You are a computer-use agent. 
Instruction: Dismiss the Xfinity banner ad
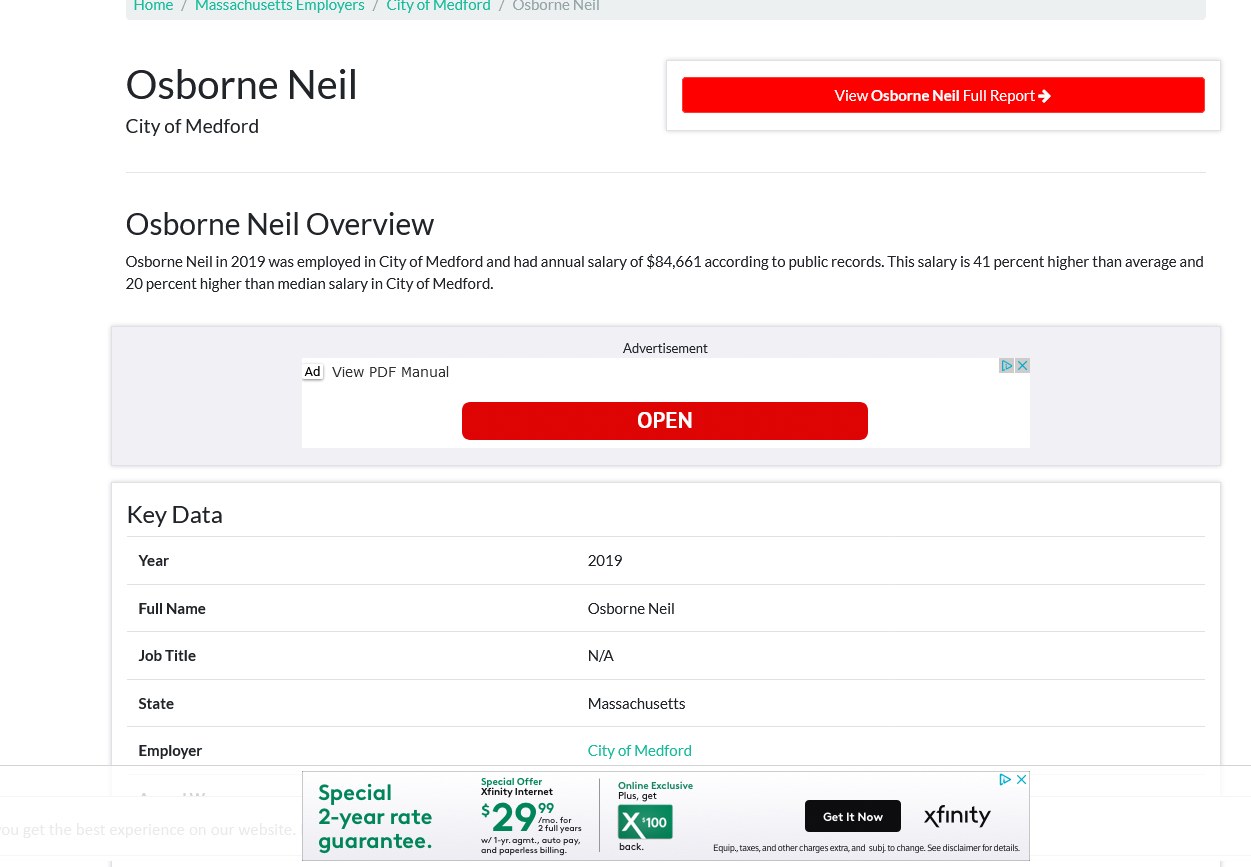pos(1021,779)
